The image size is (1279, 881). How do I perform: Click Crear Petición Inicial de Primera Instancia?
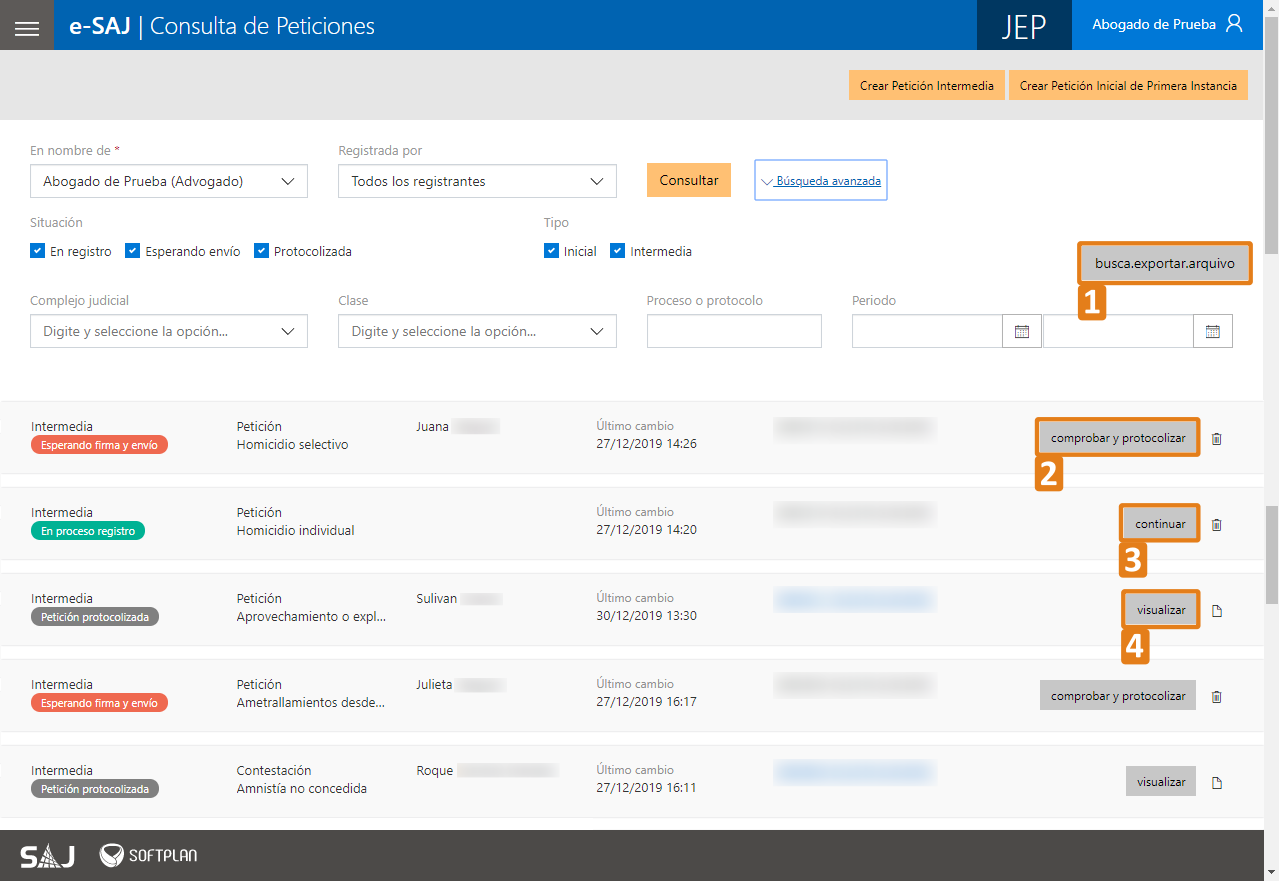1128,86
